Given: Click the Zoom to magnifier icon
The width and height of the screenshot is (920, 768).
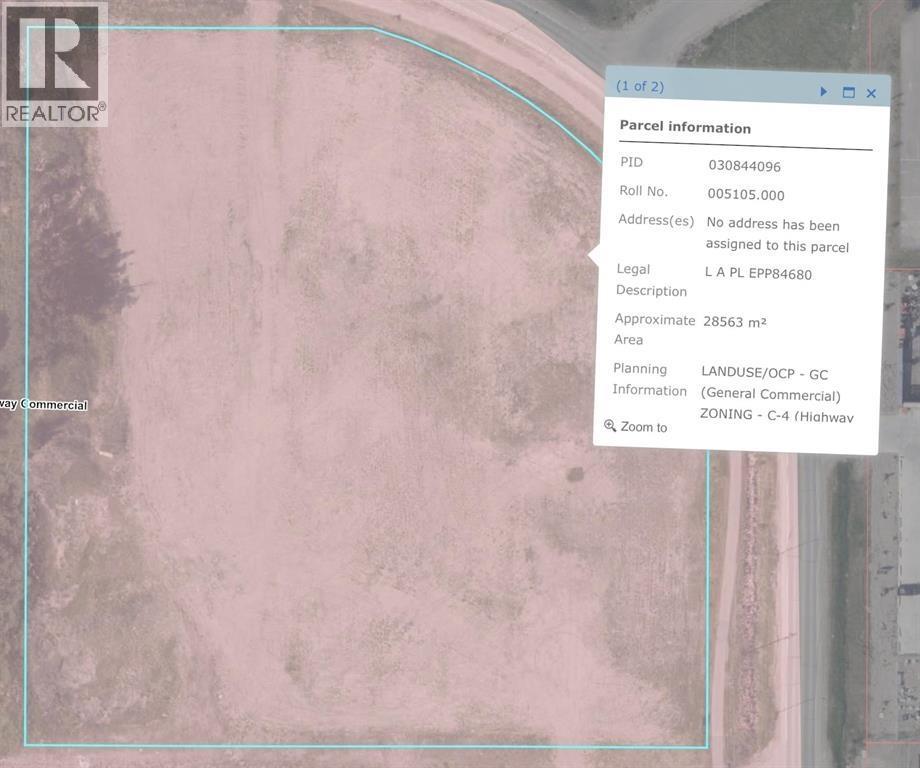Looking at the screenshot, I should tap(610, 424).
